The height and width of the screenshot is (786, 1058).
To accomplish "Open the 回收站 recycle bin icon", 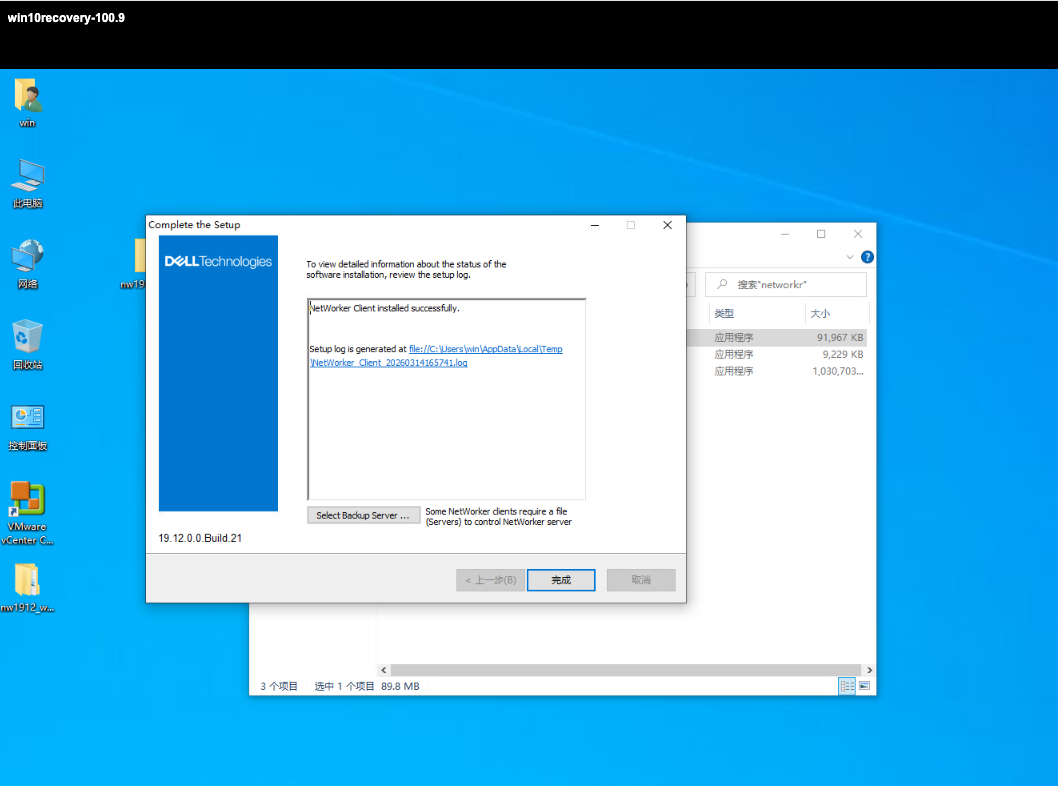I will click(x=27, y=345).
